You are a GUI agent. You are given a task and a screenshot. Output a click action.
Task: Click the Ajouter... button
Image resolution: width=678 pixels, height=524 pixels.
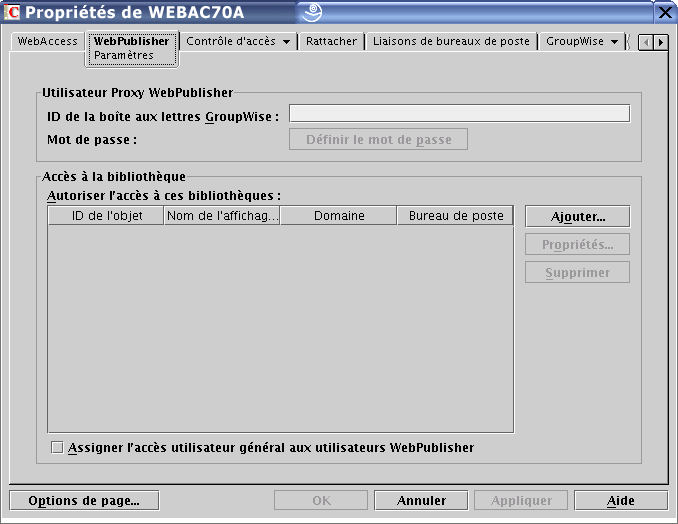pos(578,217)
